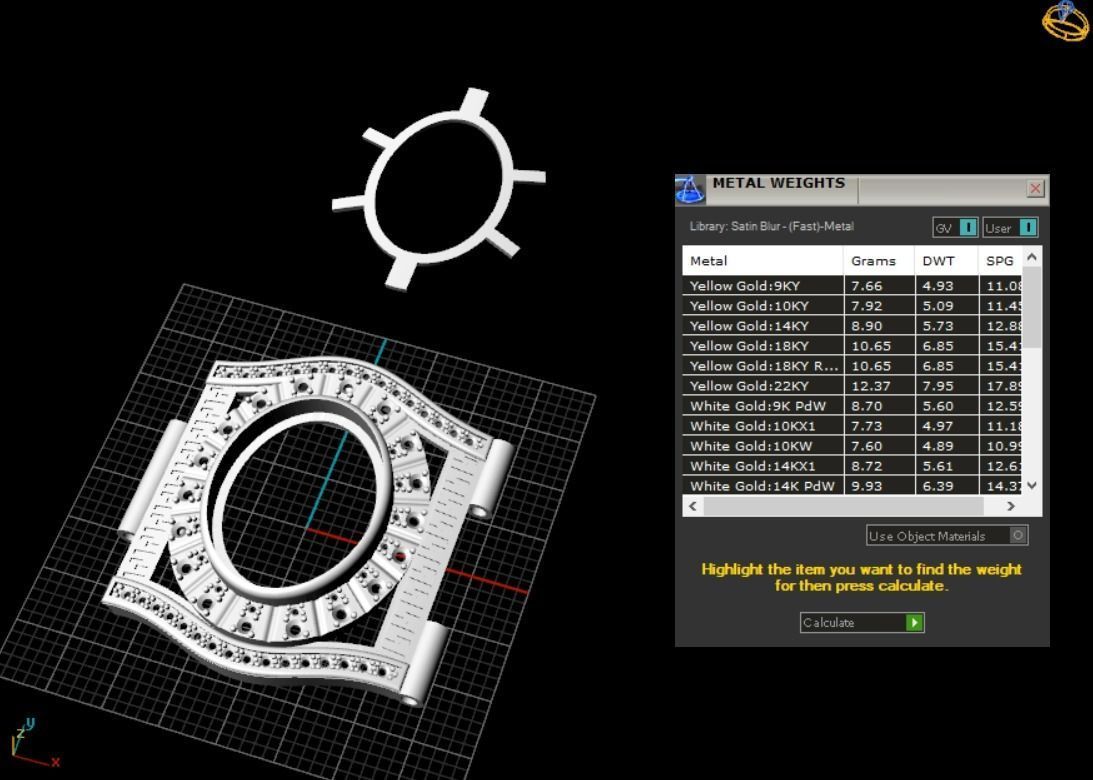The height and width of the screenshot is (780, 1093).
Task: Select the White Gold:14K PdW row
Action: 853,486
